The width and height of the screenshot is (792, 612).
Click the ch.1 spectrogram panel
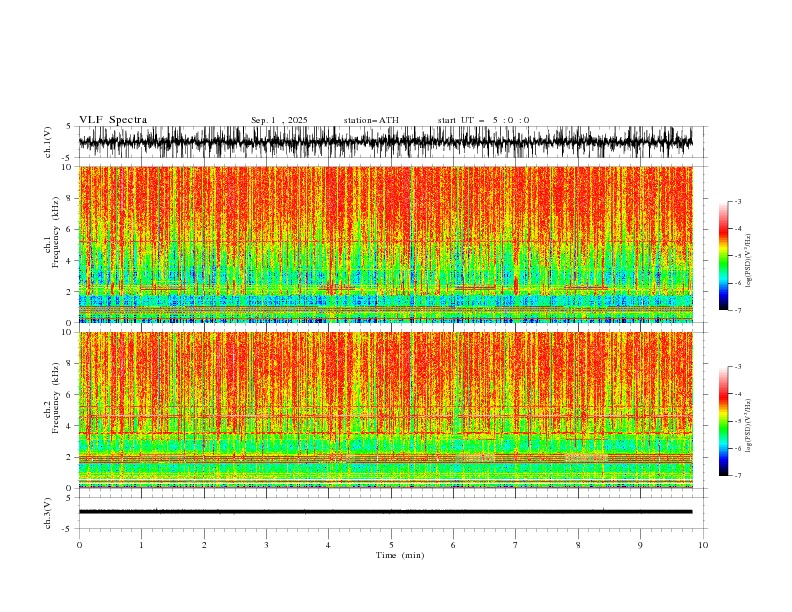click(385, 244)
